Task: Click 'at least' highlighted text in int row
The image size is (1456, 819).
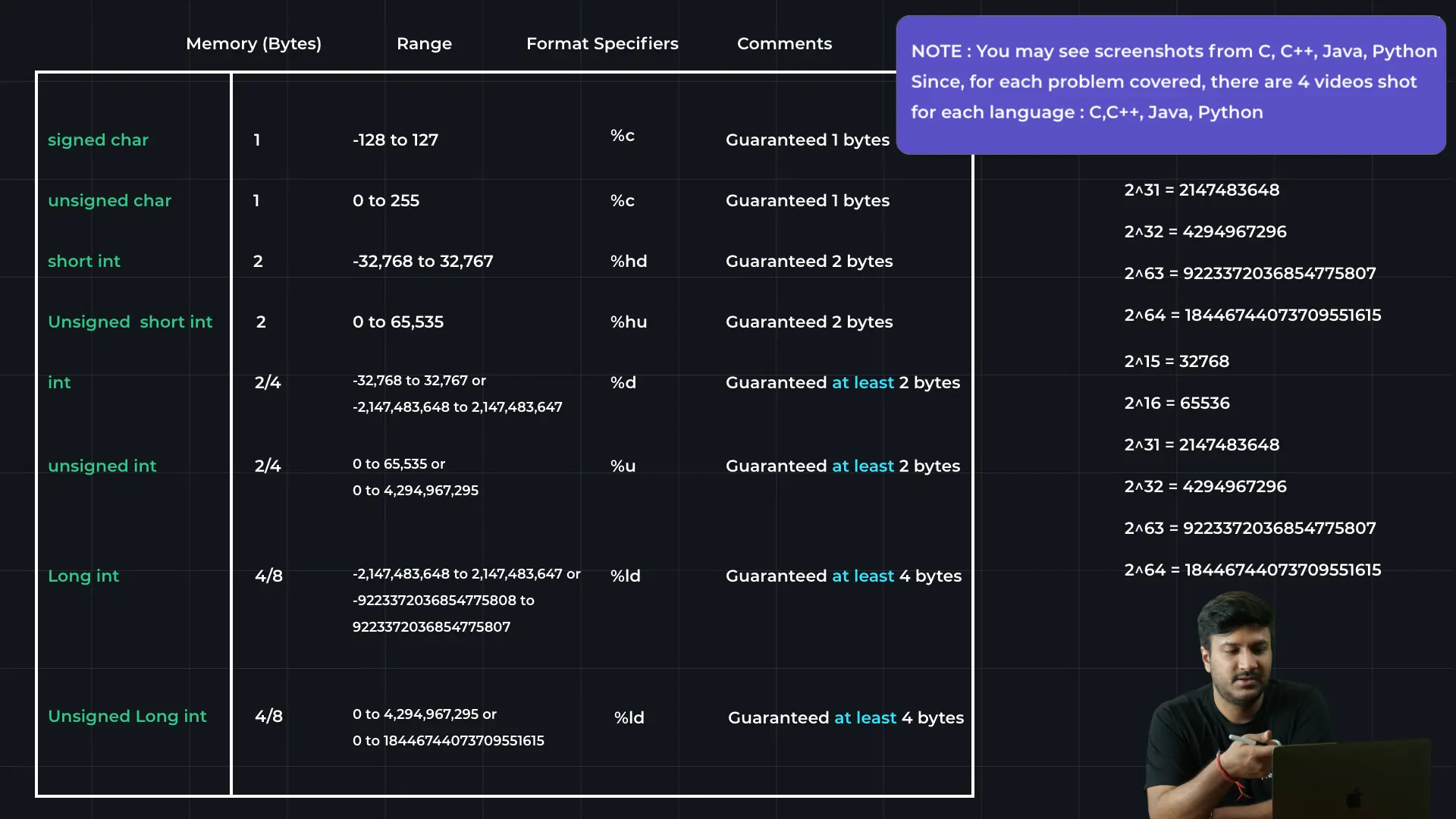Action: 862,382
